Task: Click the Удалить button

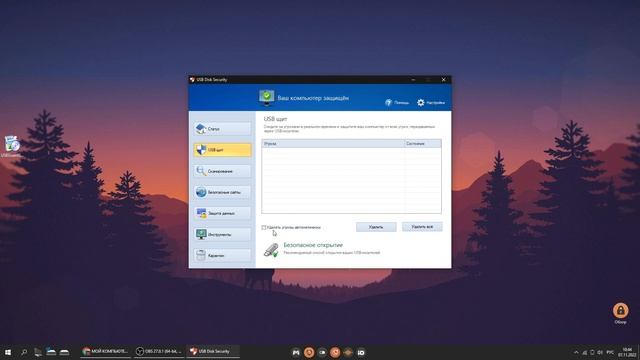Action: 376,227
